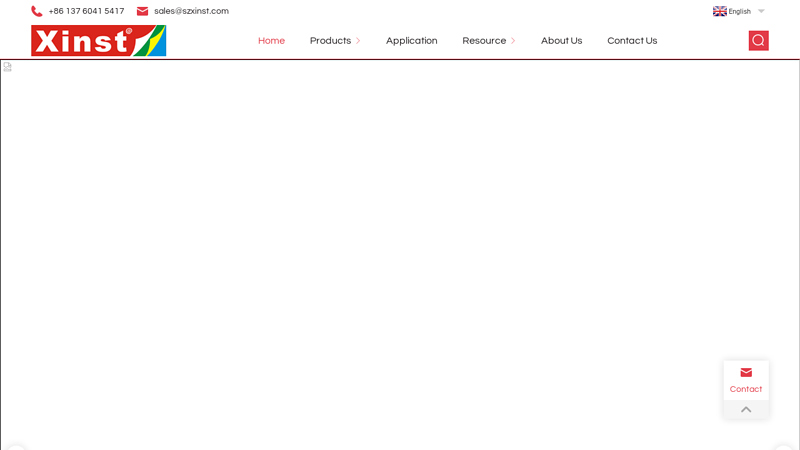Navigate to About Us
Image resolution: width=800 pixels, height=450 pixels.
pyautogui.click(x=561, y=41)
